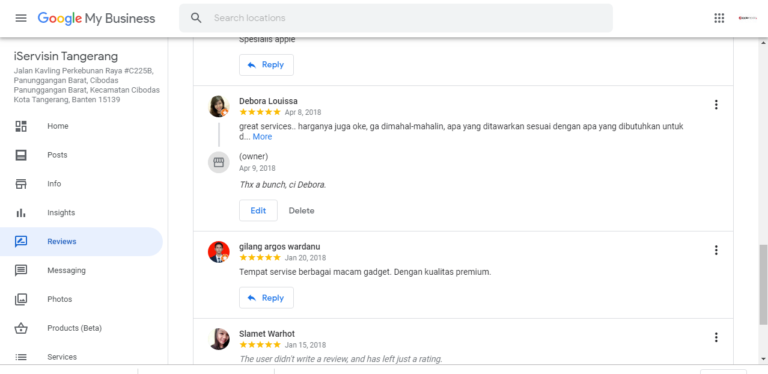This screenshot has width=768, height=374.
Task: Click the Search locations field
Action: (x=396, y=18)
